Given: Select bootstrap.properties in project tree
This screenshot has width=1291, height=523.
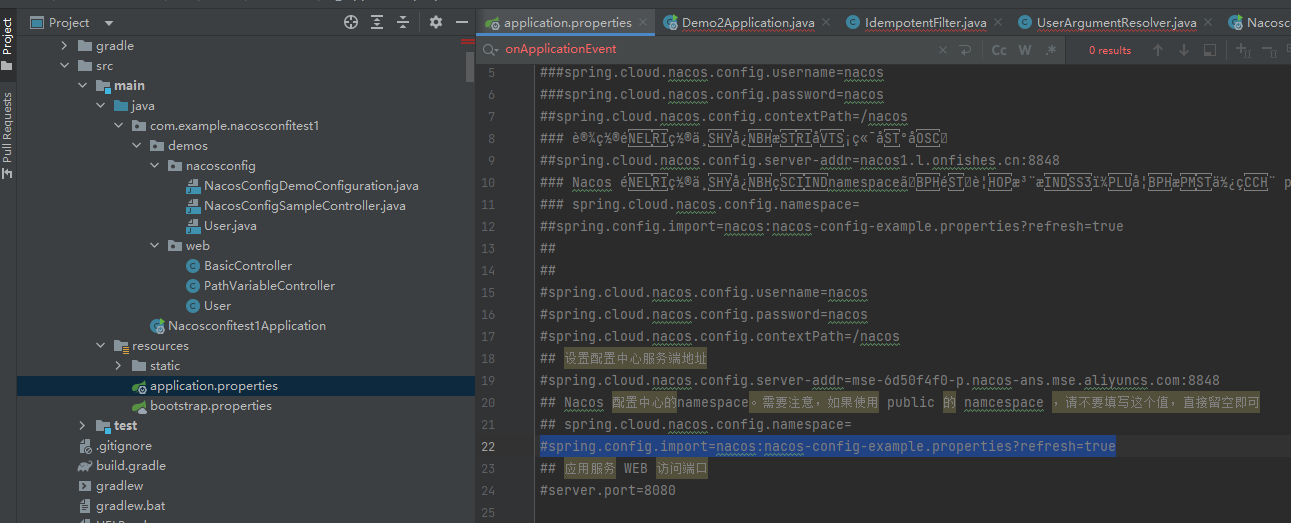Looking at the screenshot, I should (211, 406).
